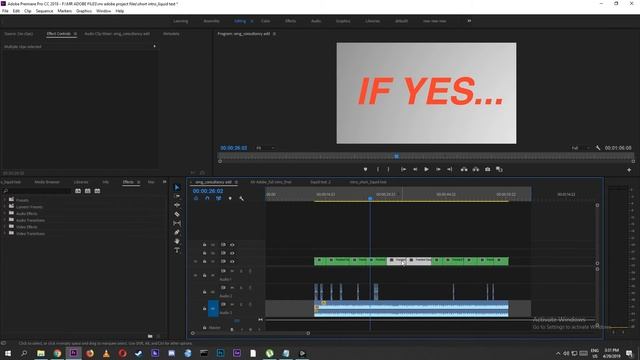640x360 pixels.
Task: Switch to Assembly workspace
Action: click(x=211, y=21)
